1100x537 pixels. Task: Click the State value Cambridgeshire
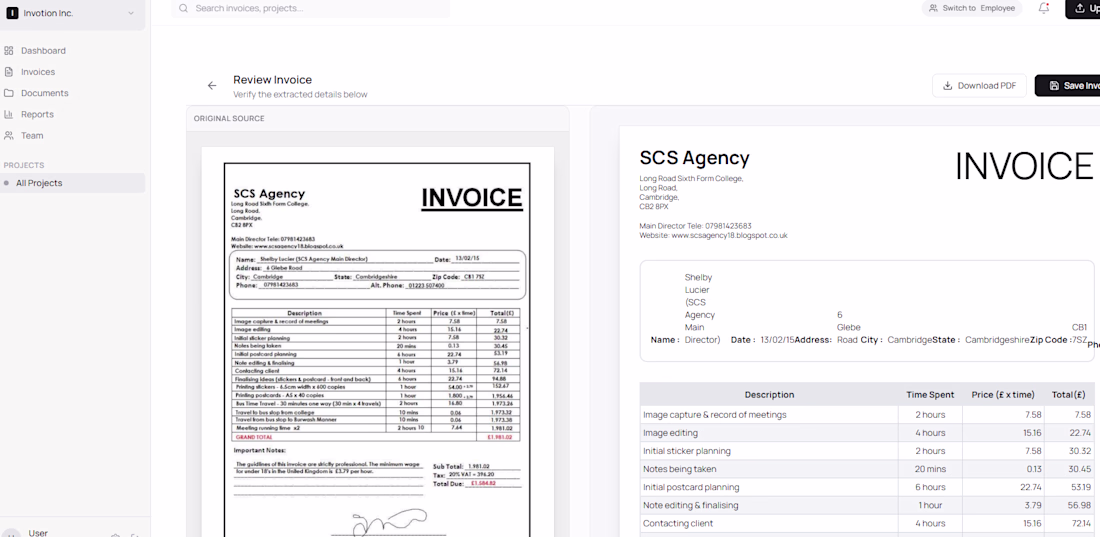coord(998,340)
